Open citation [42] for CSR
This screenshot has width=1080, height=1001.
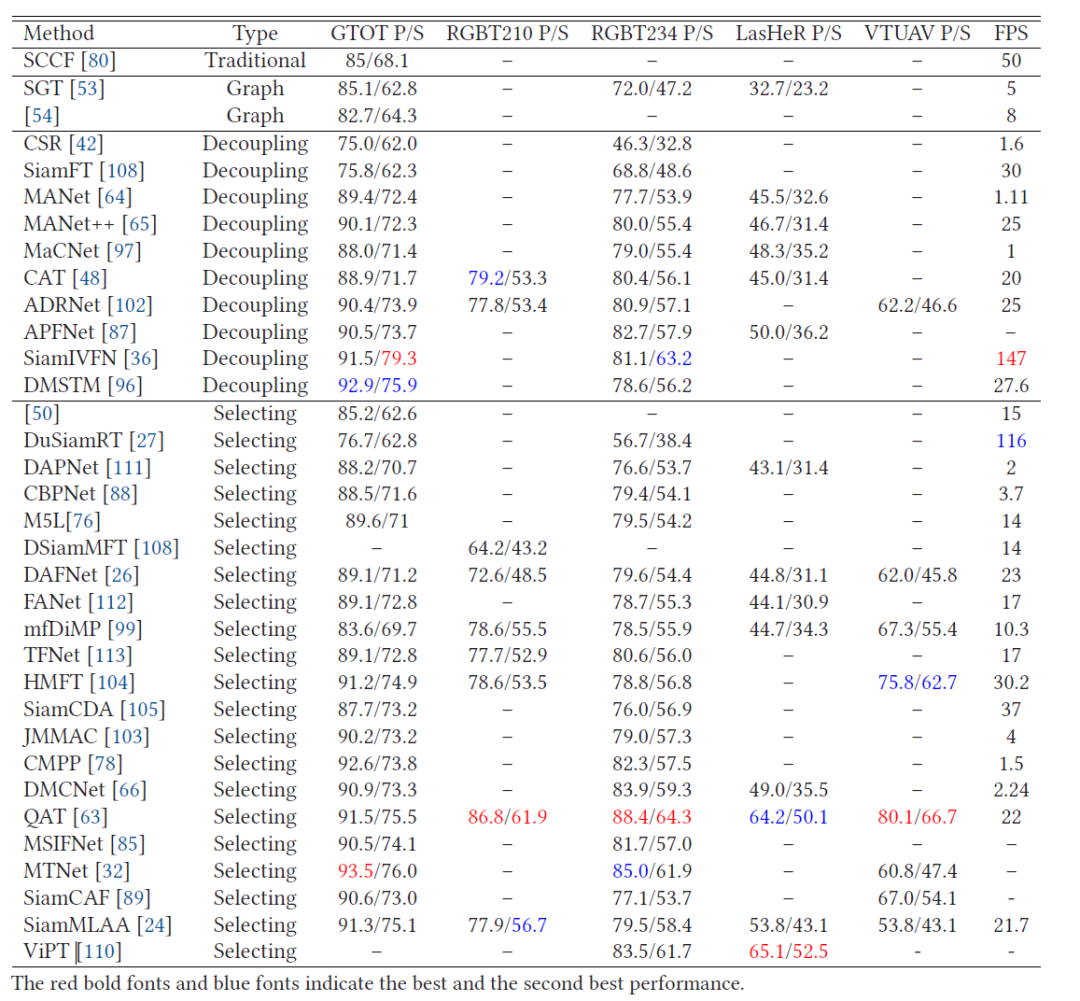86,143
